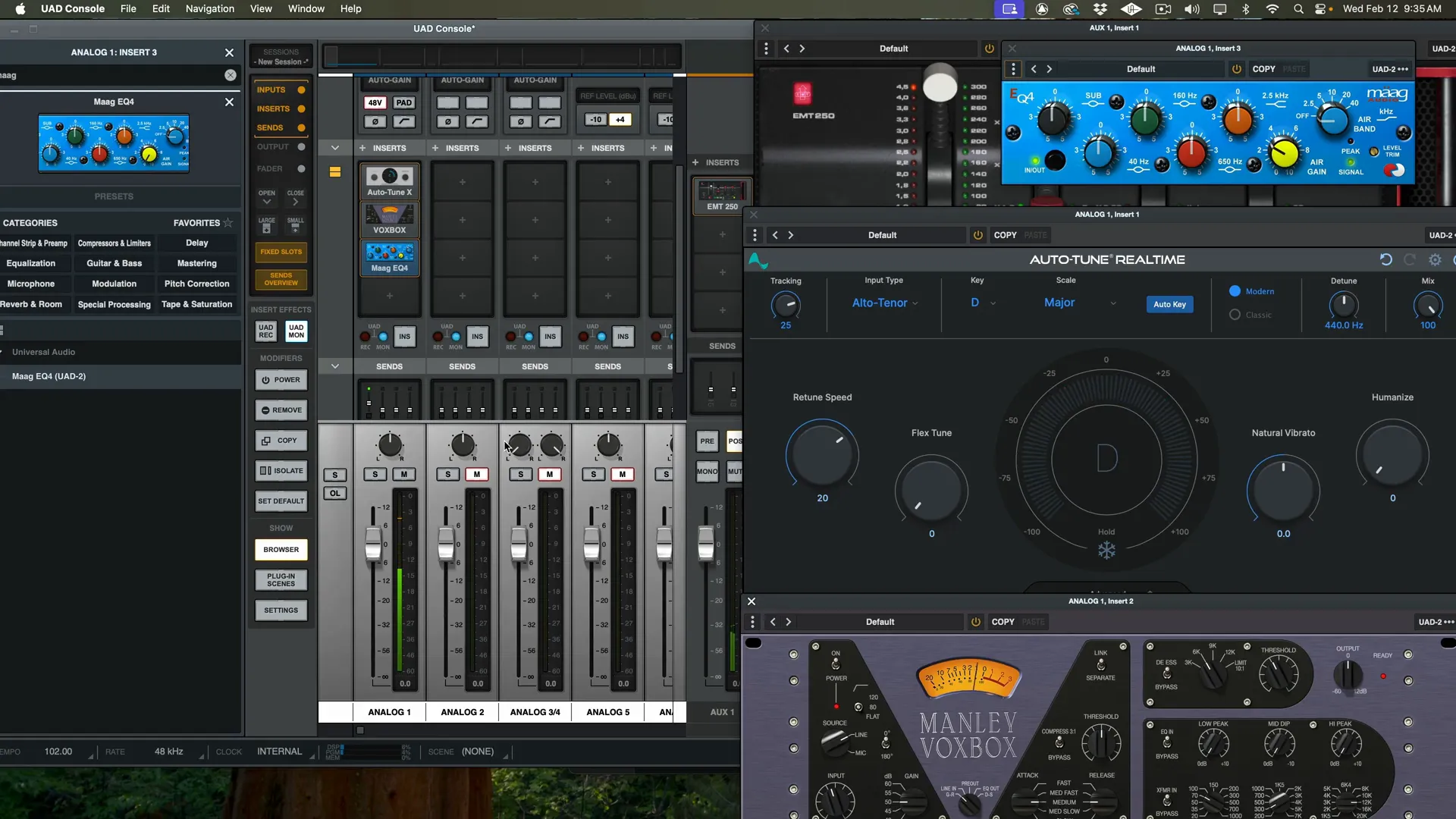1456x819 pixels.
Task: Enable 48V phantom power on Analog 1
Action: (x=375, y=102)
